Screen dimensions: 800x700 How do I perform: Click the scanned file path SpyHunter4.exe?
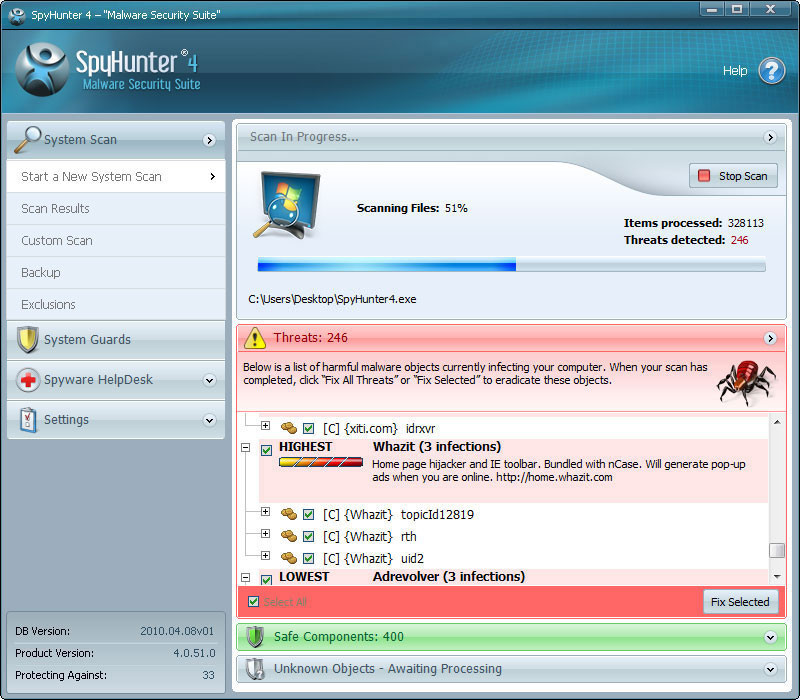pos(332,299)
